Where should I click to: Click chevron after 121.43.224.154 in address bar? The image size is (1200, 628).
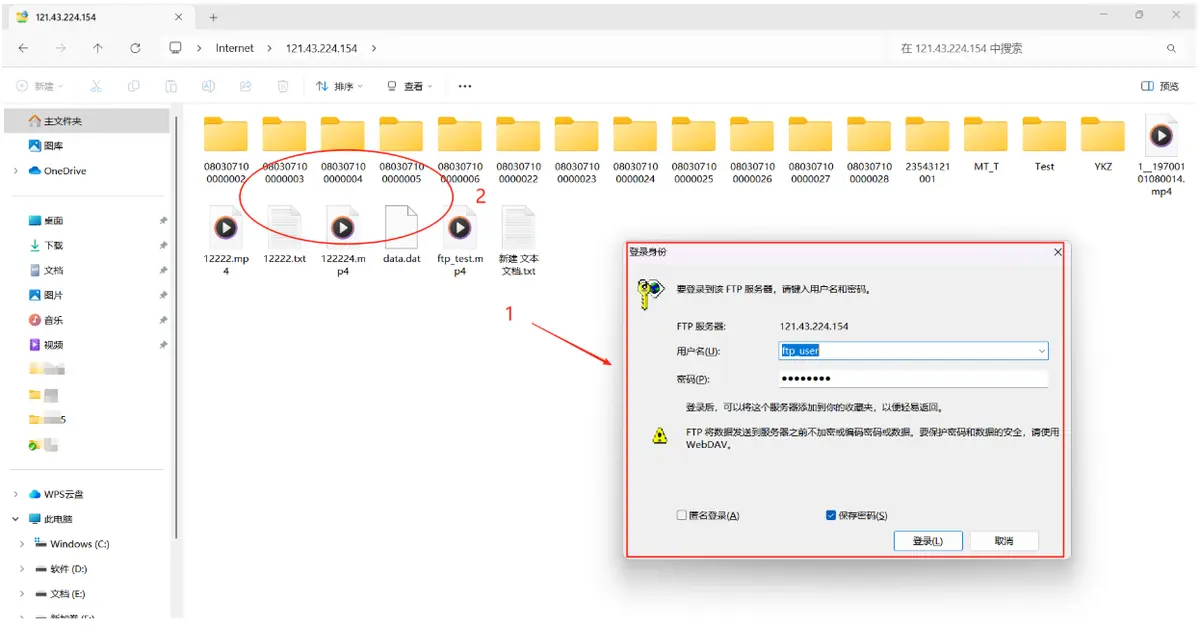tap(373, 48)
